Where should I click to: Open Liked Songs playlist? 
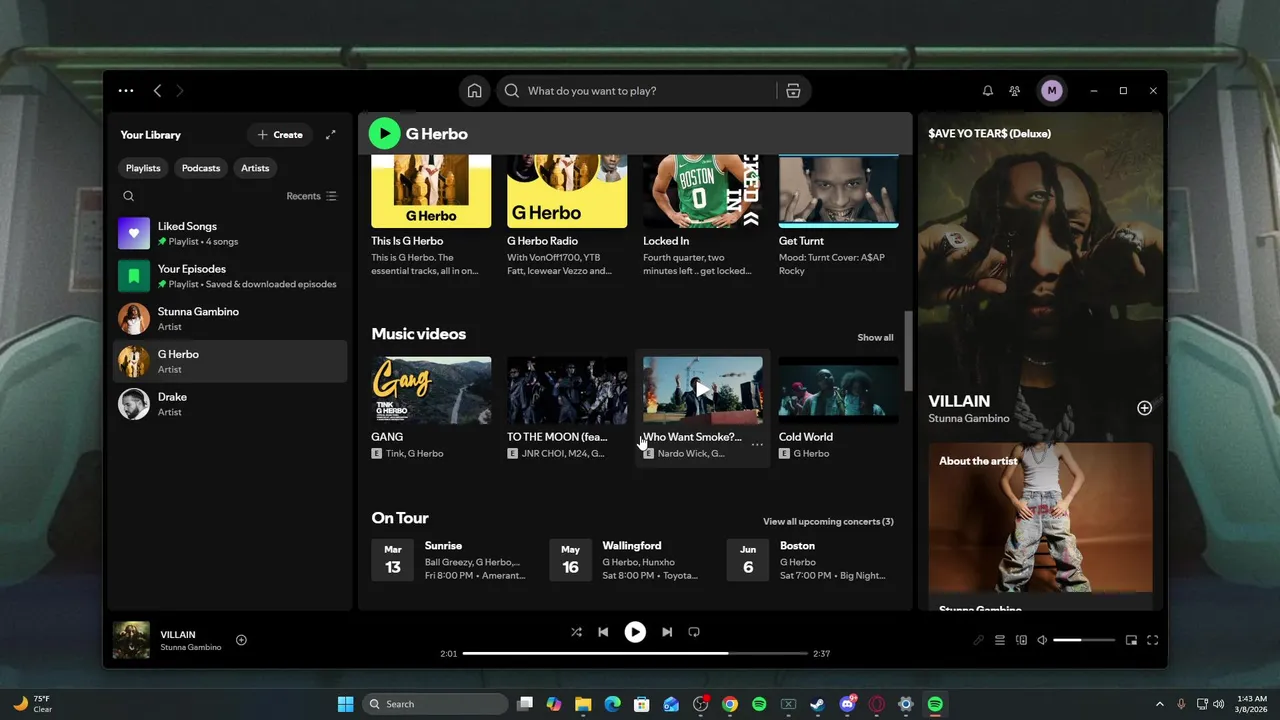[230, 234]
